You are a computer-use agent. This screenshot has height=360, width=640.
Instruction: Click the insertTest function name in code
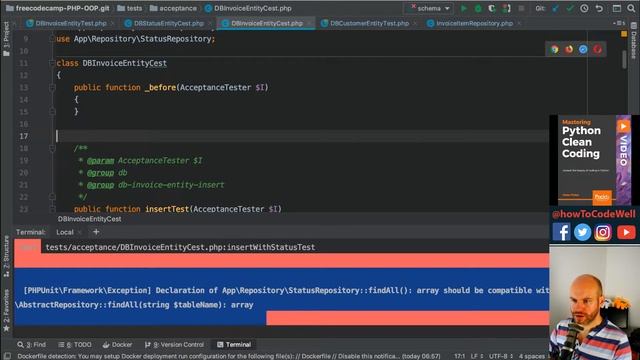tap(167, 209)
